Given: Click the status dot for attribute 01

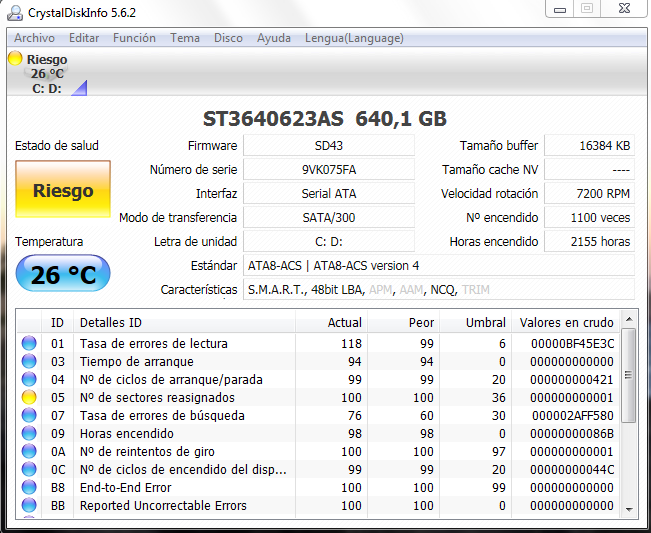Looking at the screenshot, I should (29, 343).
